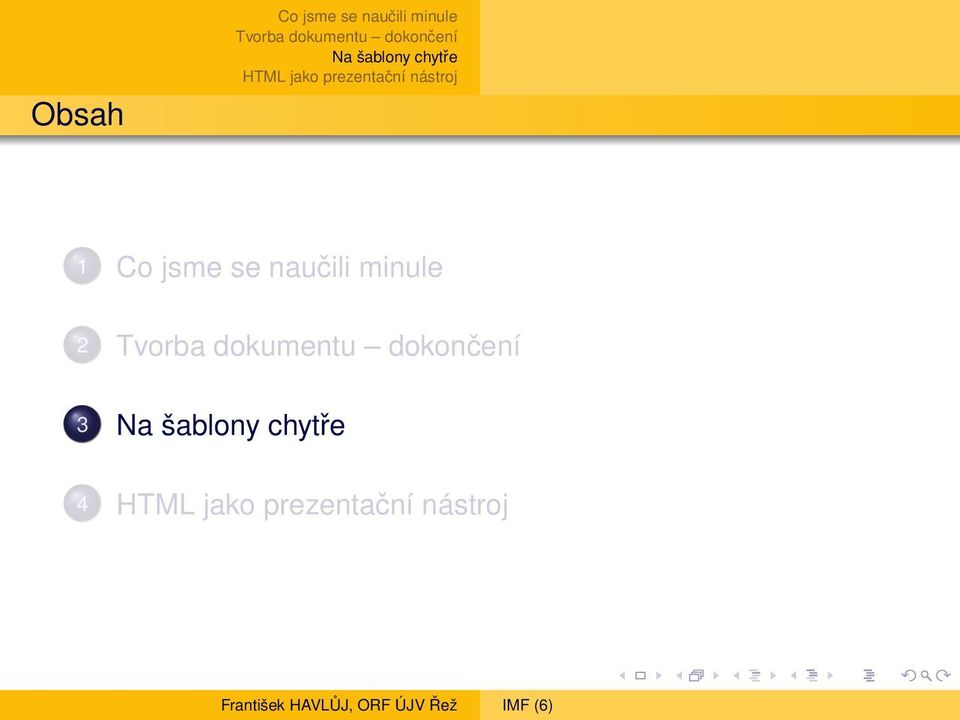Go to next frame arrow
The height and width of the screenshot is (720, 960).
point(716,676)
